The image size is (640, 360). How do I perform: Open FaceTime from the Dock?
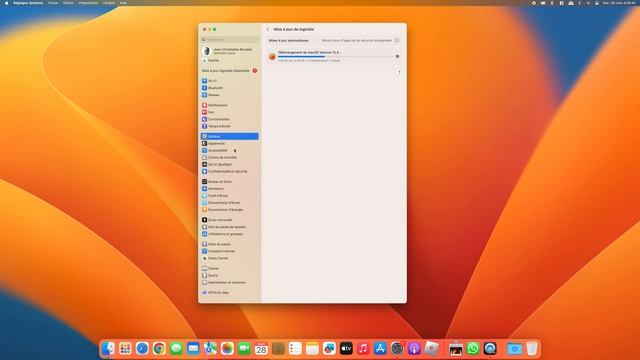pos(244,349)
